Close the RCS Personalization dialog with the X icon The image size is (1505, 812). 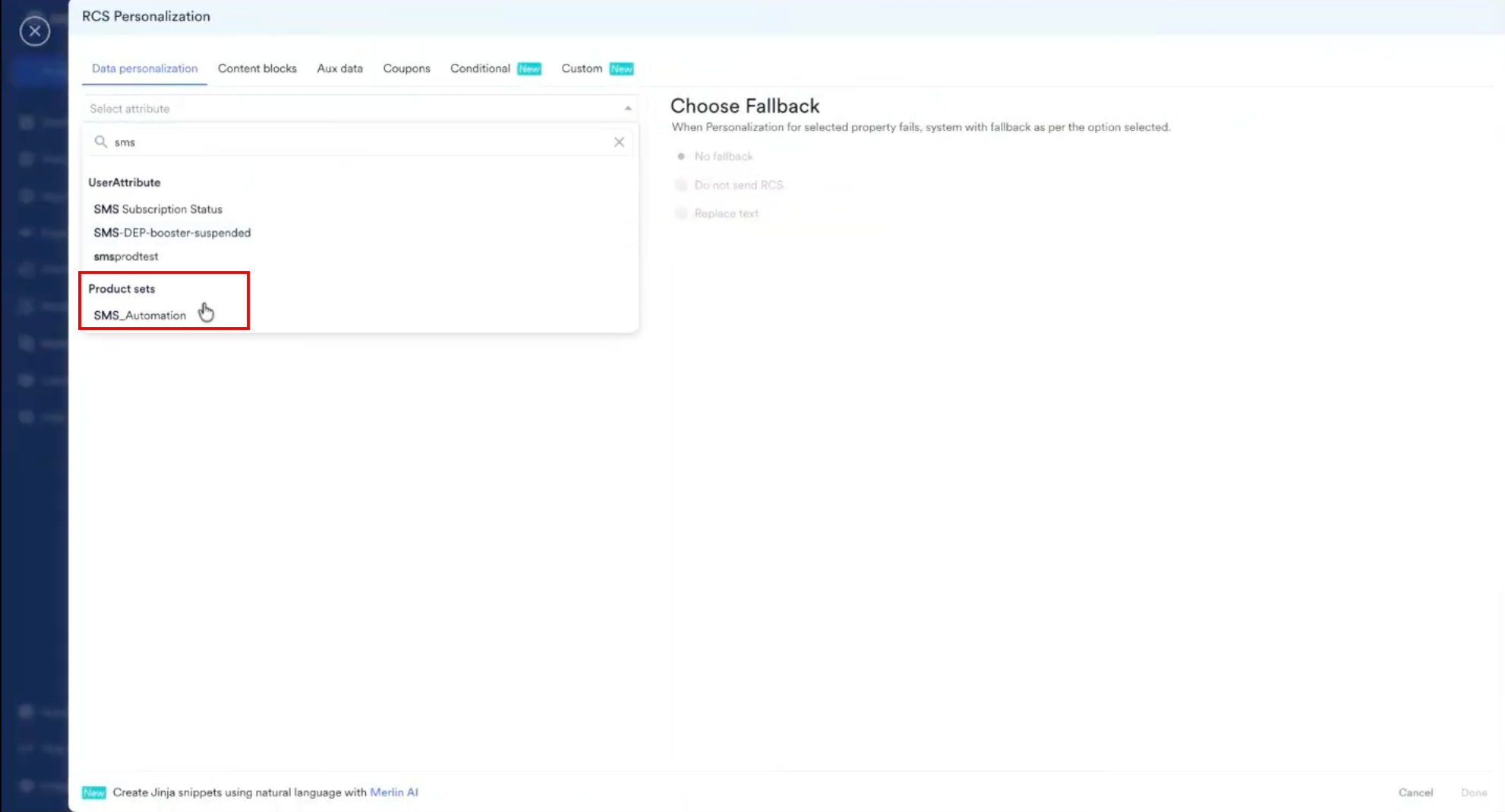pyautogui.click(x=35, y=31)
